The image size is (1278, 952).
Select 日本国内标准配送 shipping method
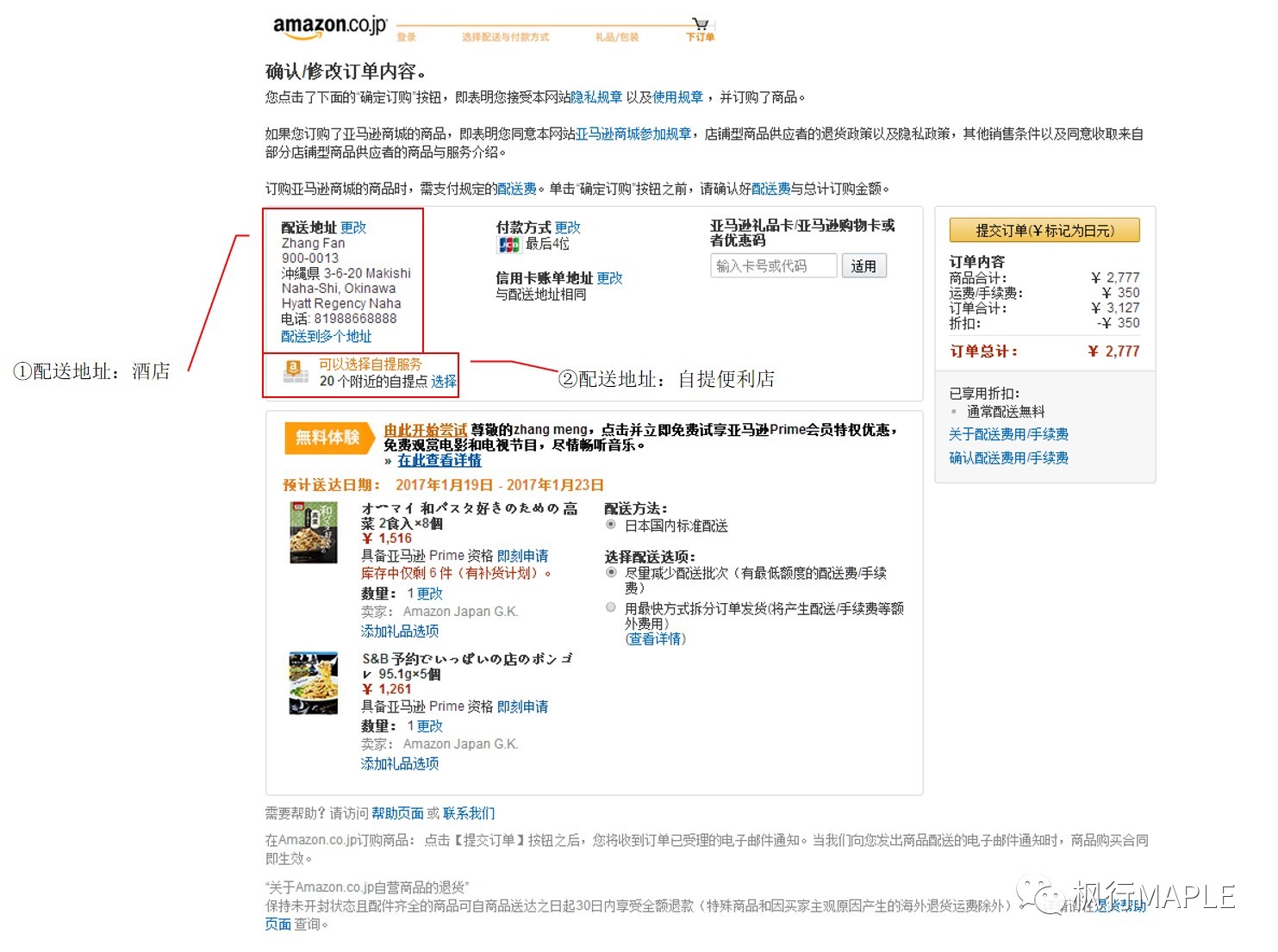tap(611, 526)
